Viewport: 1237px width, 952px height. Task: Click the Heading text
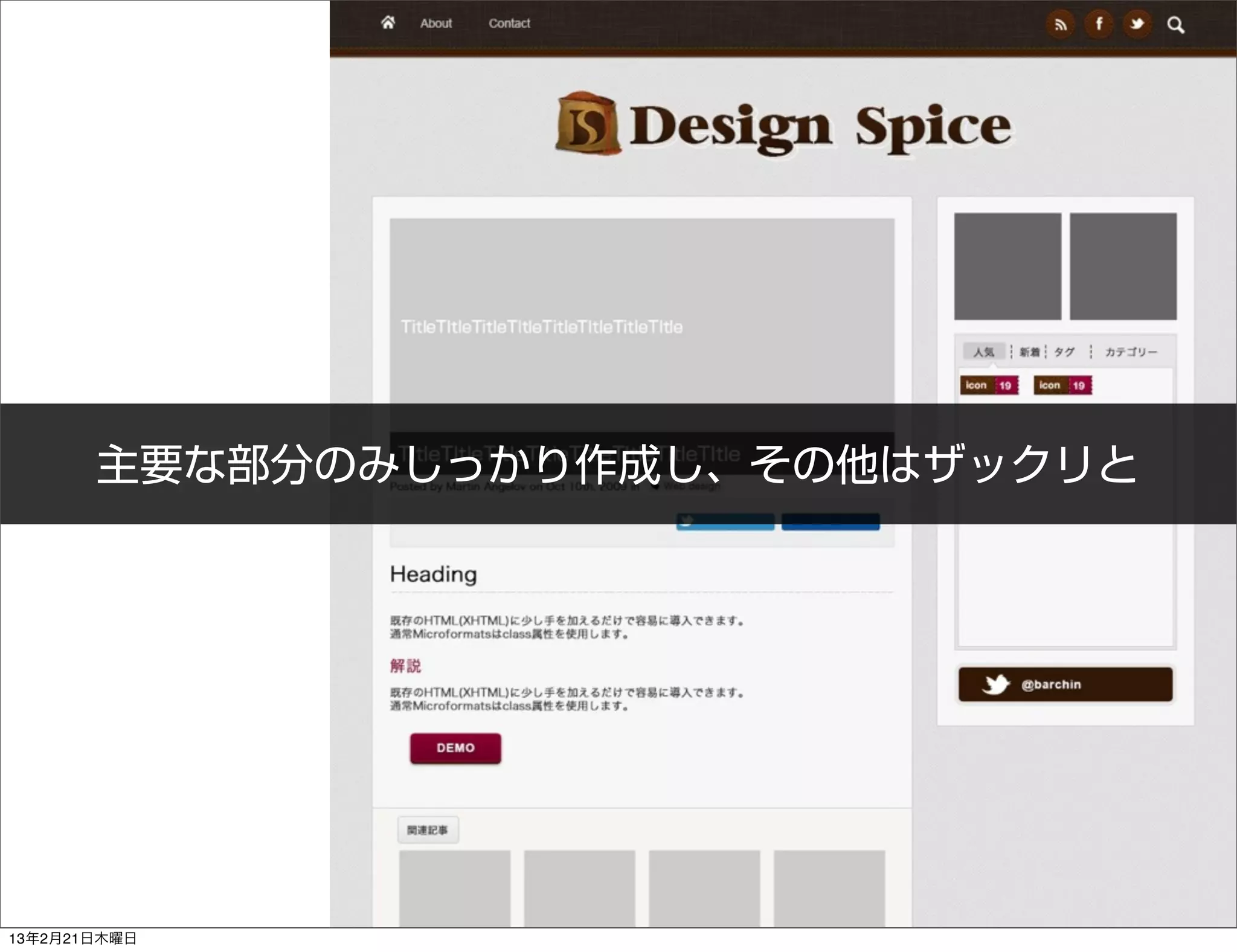click(x=433, y=574)
